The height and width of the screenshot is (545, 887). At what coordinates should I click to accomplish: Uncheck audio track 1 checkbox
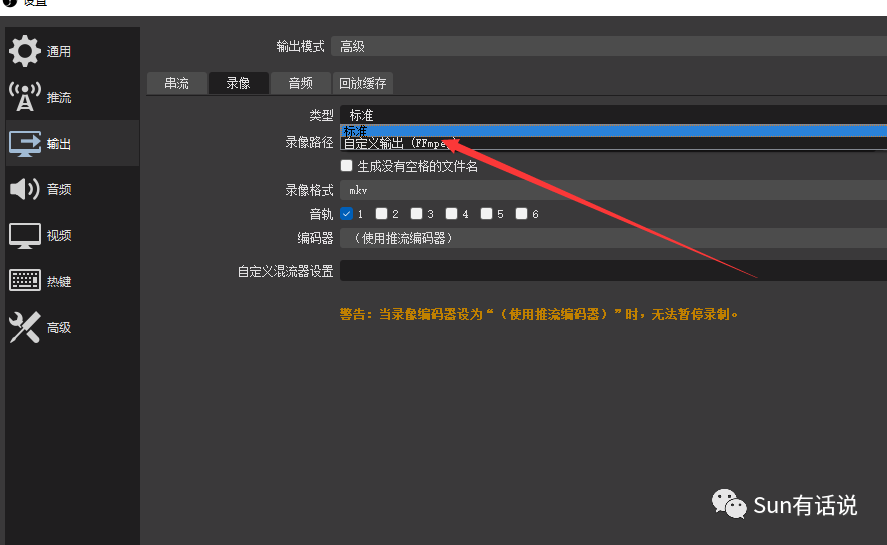pyautogui.click(x=346, y=213)
